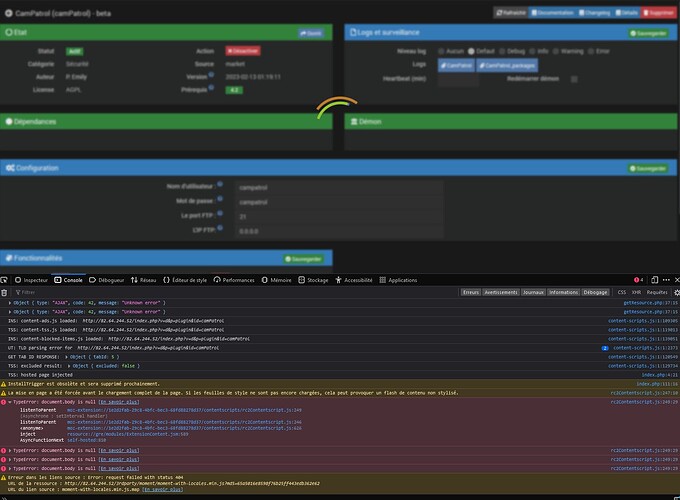Save Logs et surveillance with Sauvegarder
Image resolution: width=680 pixels, height=500 pixels.
tap(648, 33)
